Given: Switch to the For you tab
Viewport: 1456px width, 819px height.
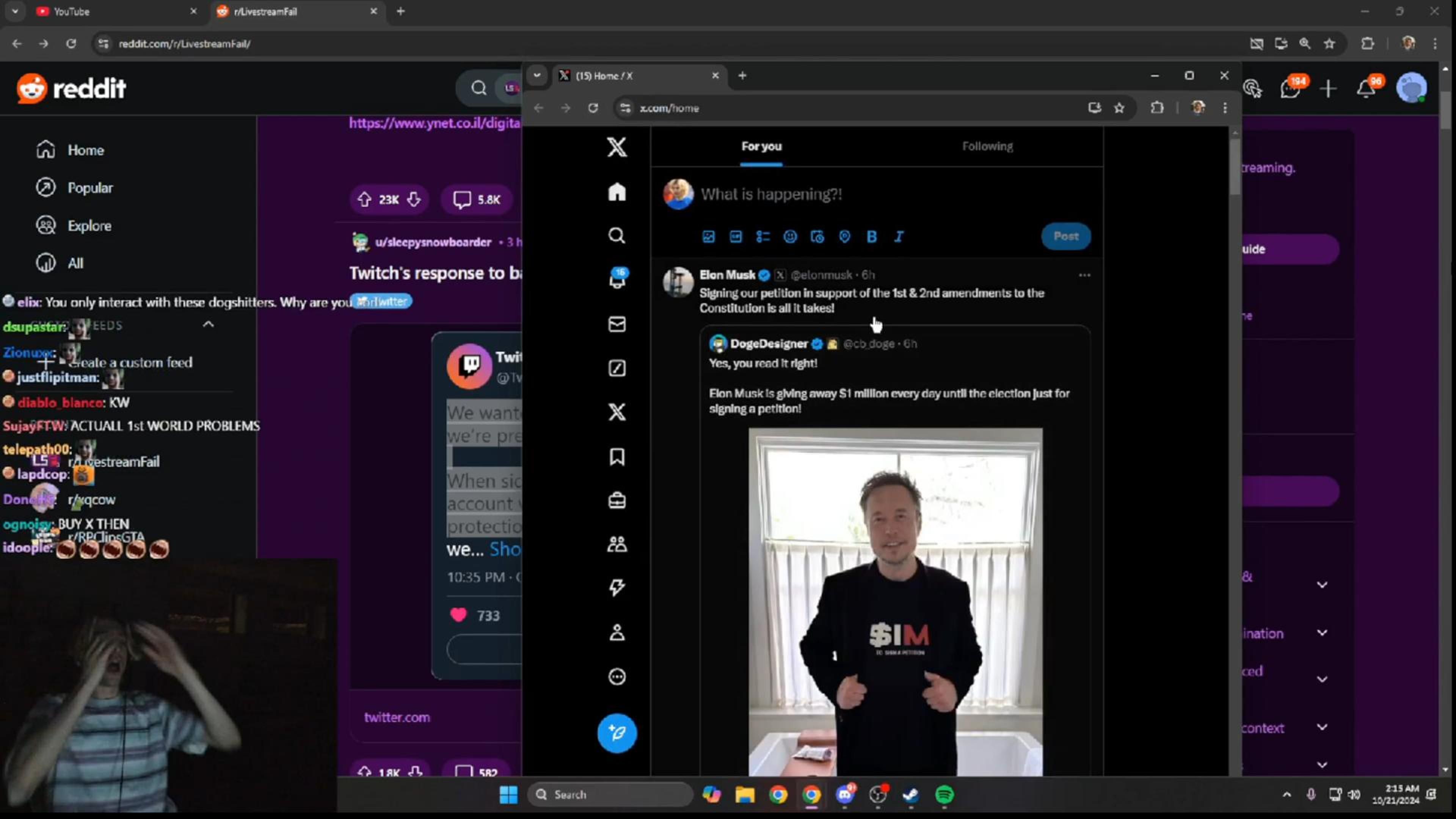Looking at the screenshot, I should (x=761, y=146).
